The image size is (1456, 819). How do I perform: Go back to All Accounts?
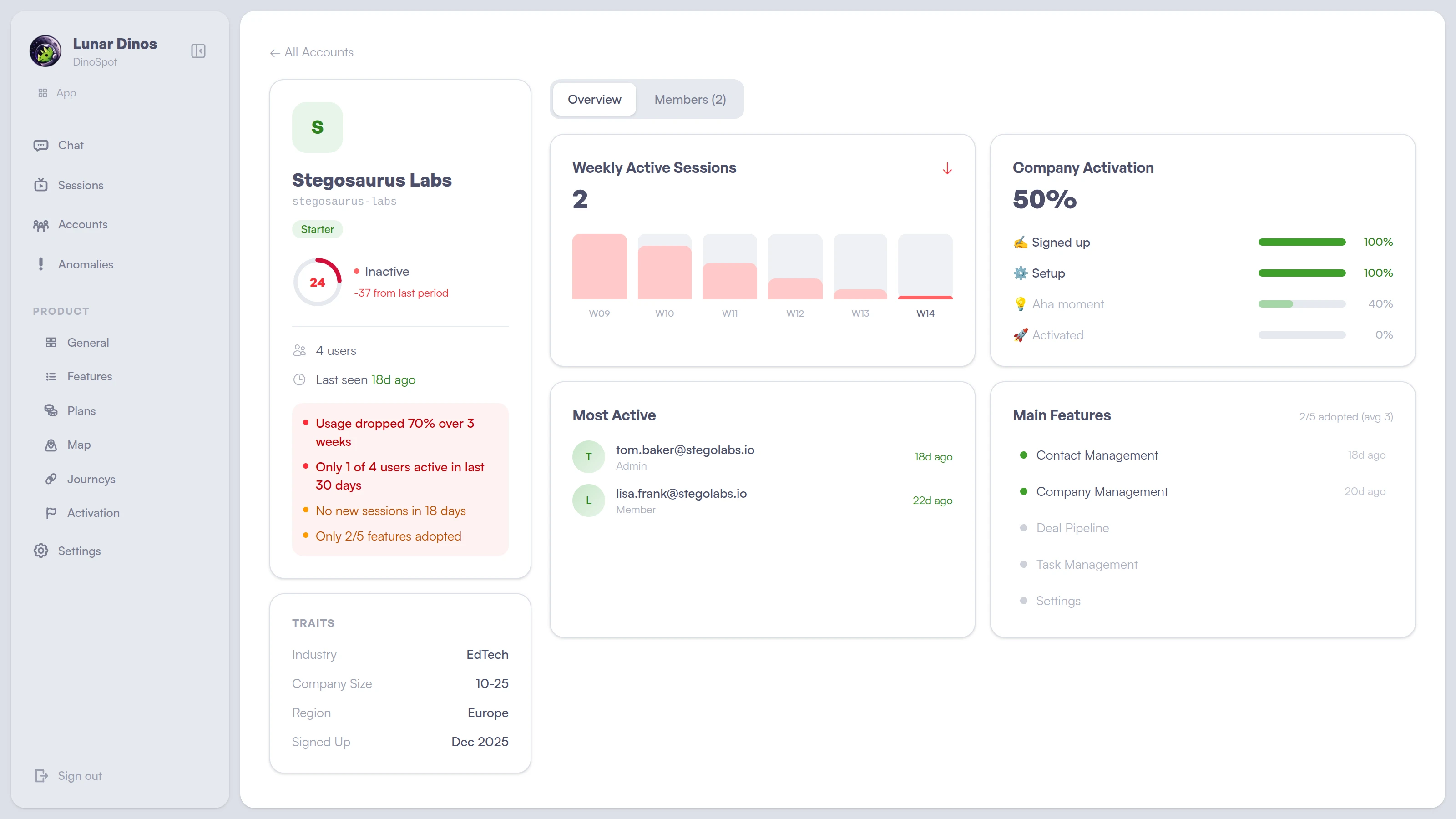311,52
